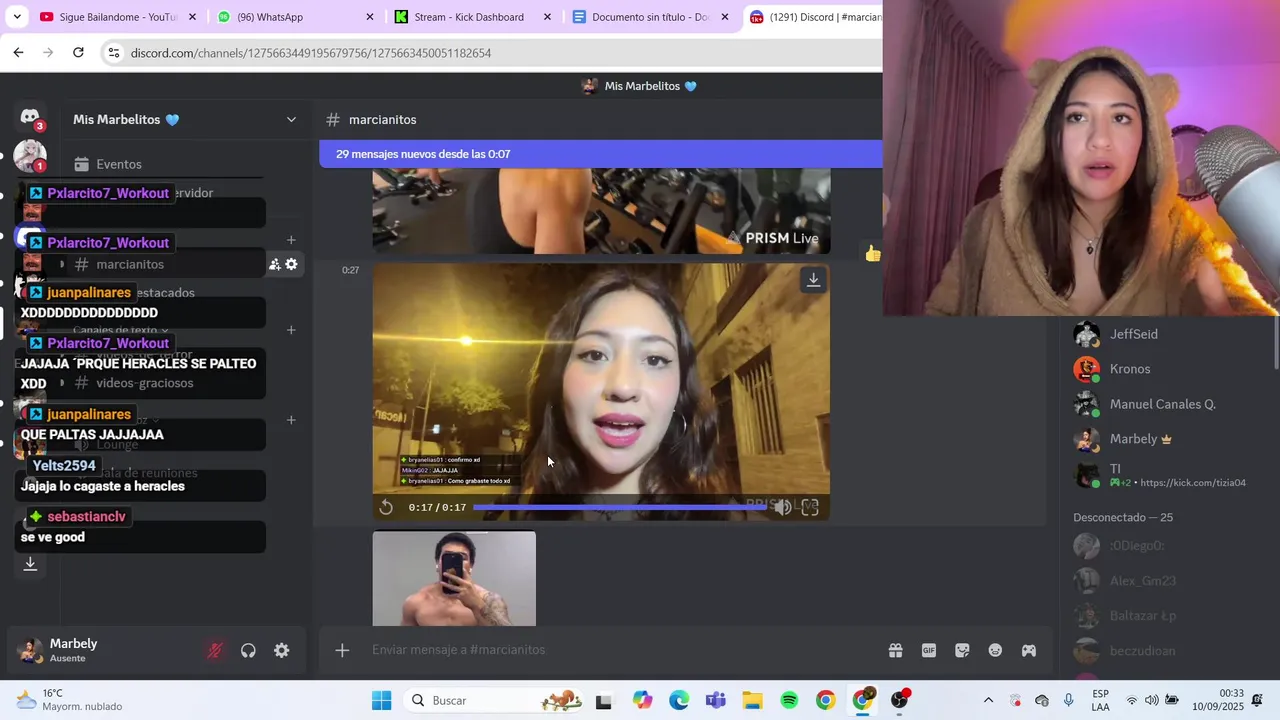1280x720 pixels.
Task: Open the activities game controller icon
Action: click(1028, 650)
